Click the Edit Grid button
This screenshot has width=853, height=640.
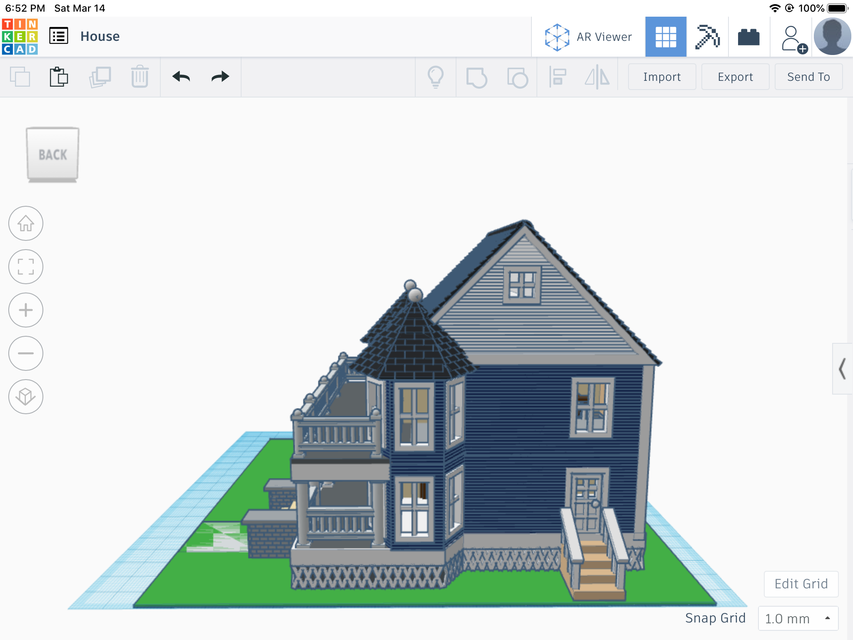click(x=800, y=584)
